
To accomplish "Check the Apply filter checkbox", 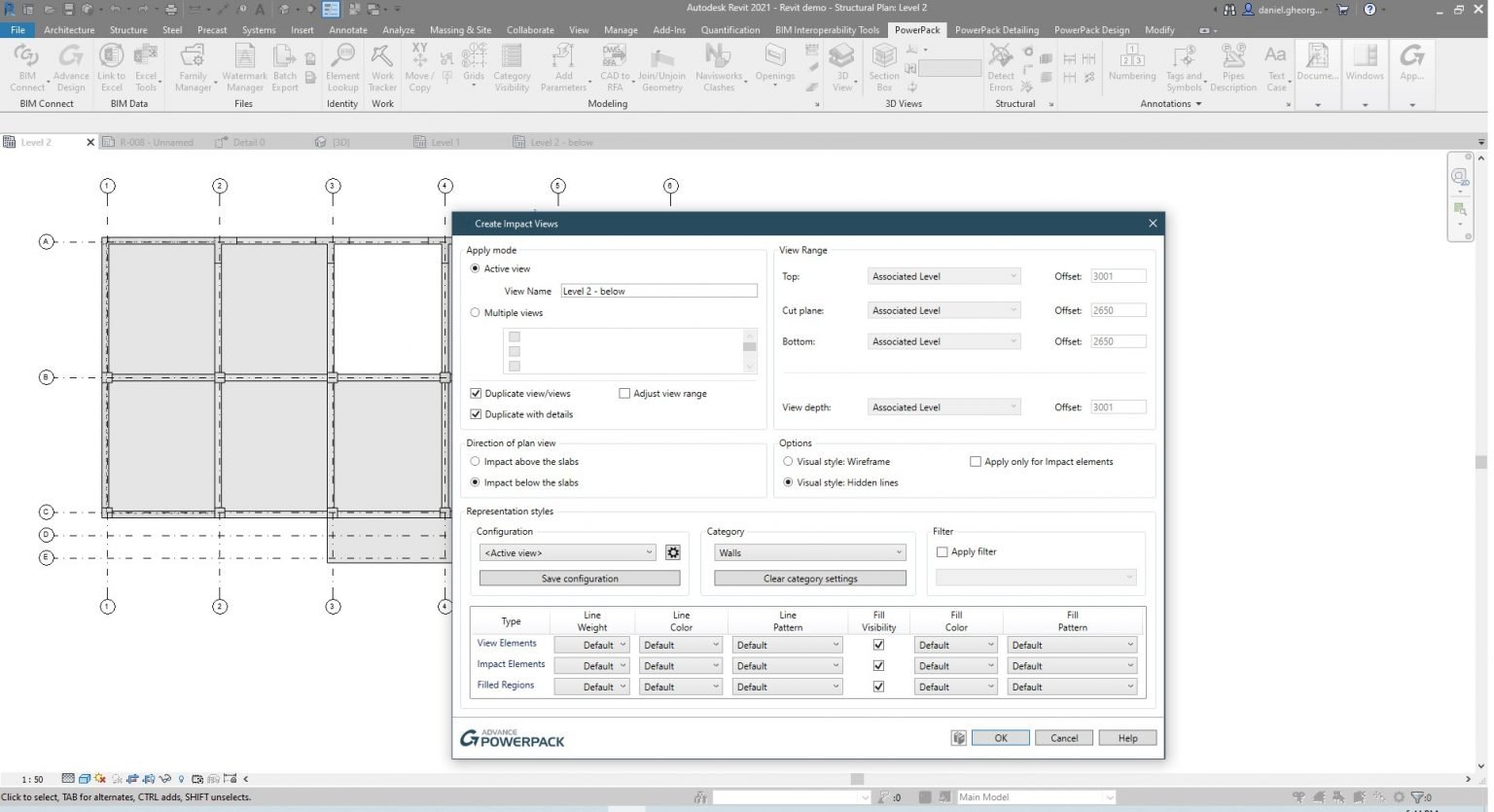I will (942, 551).
